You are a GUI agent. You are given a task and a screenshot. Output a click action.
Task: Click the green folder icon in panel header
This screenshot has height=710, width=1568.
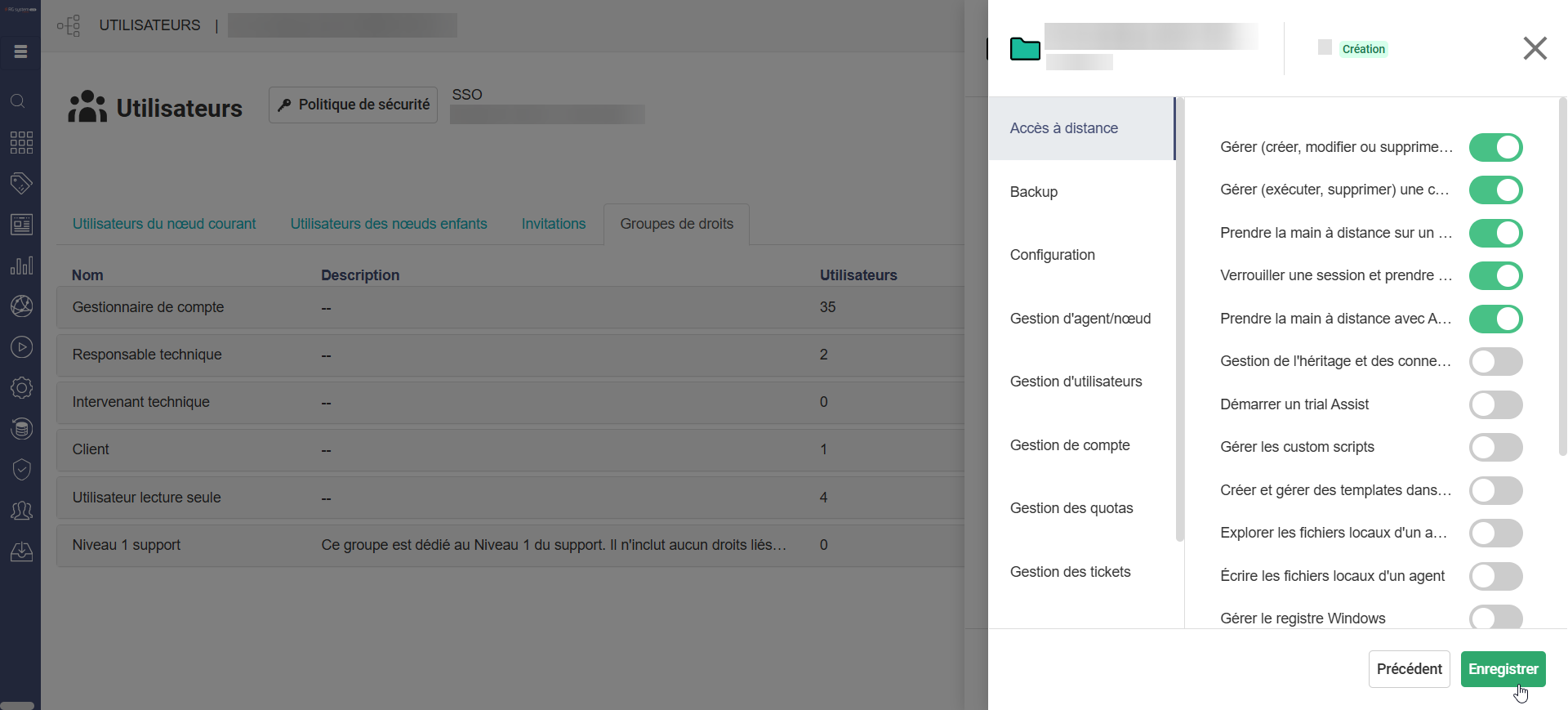[x=1025, y=49]
